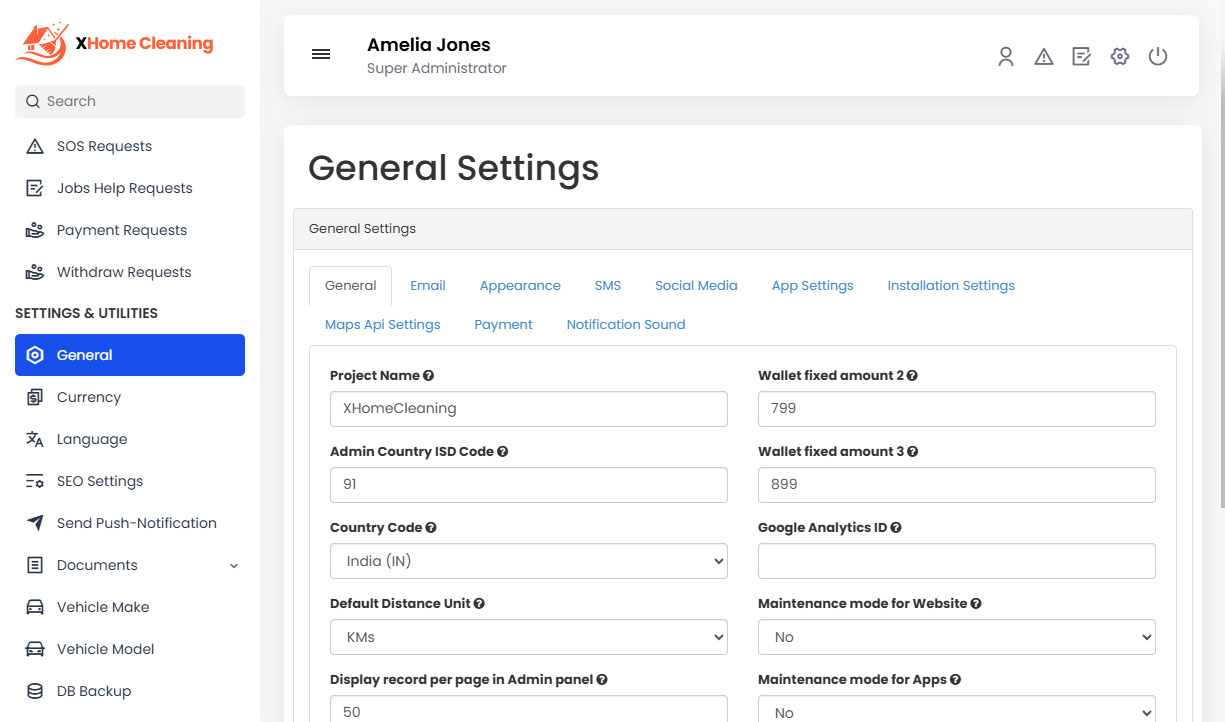Log out using the power icon
Screen dimensions: 1225x722
pos(1157,57)
